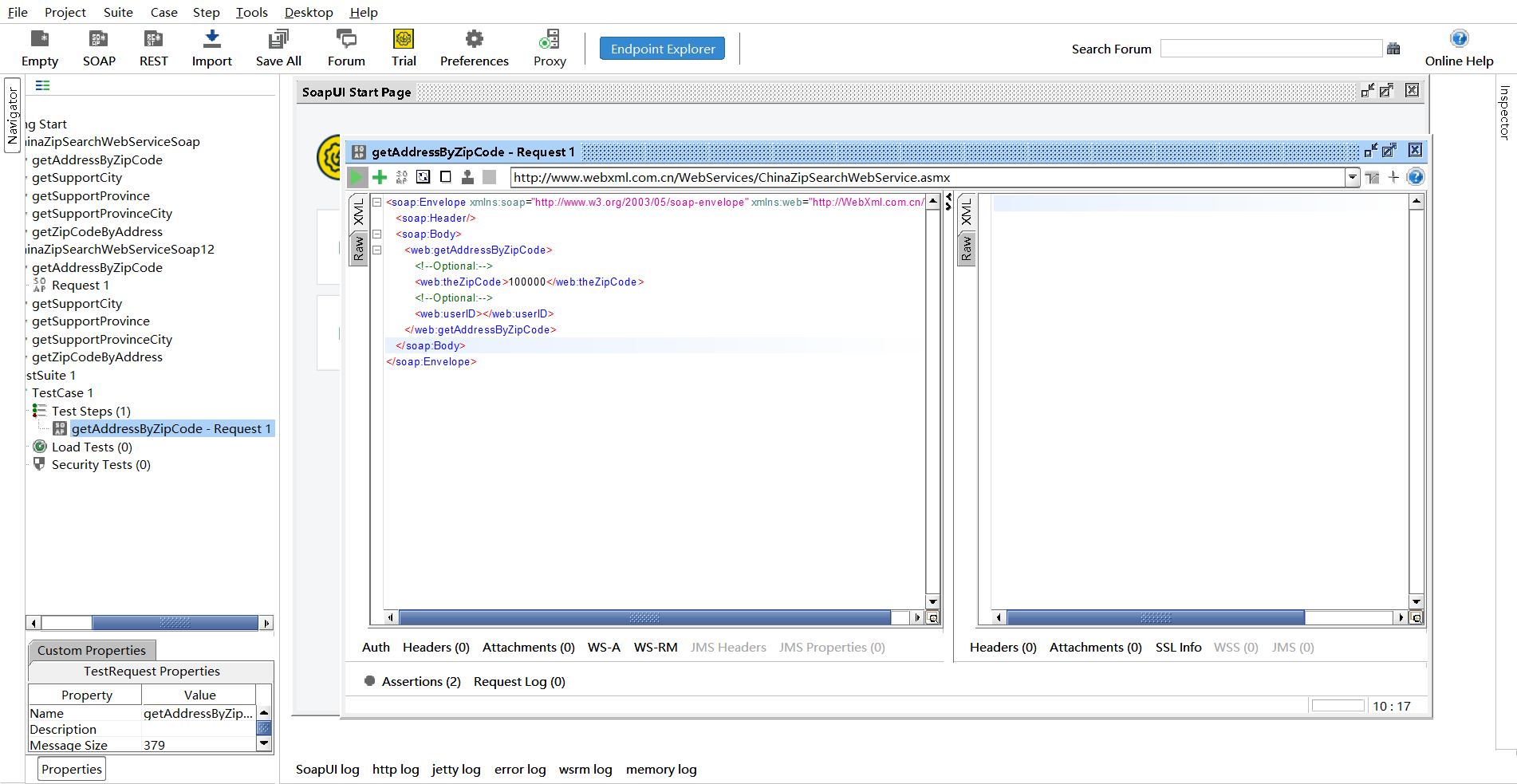Open Preferences via the gear icon

point(474,39)
